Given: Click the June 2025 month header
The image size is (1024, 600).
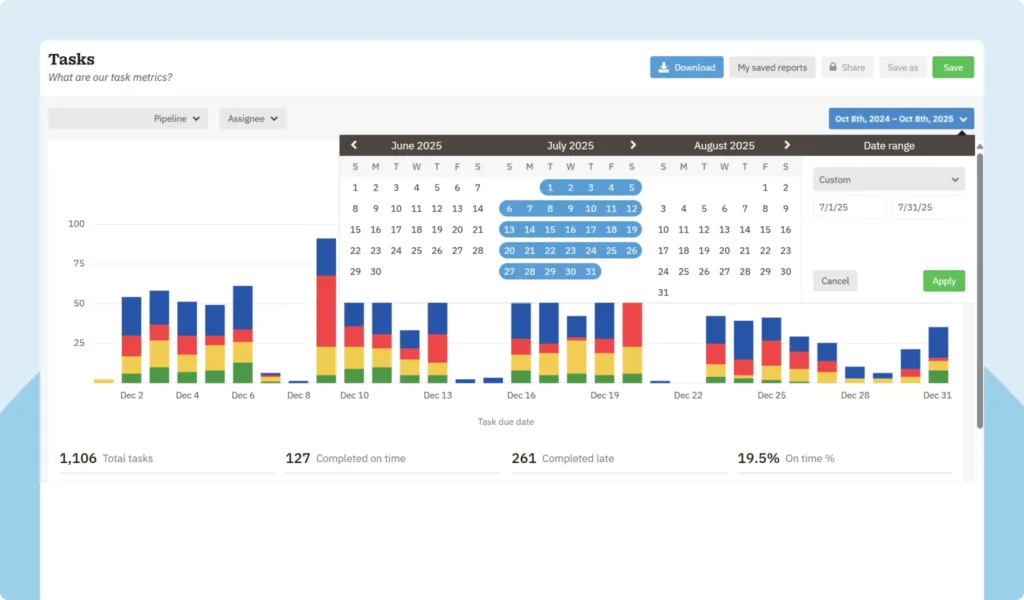Looking at the screenshot, I should pos(416,145).
